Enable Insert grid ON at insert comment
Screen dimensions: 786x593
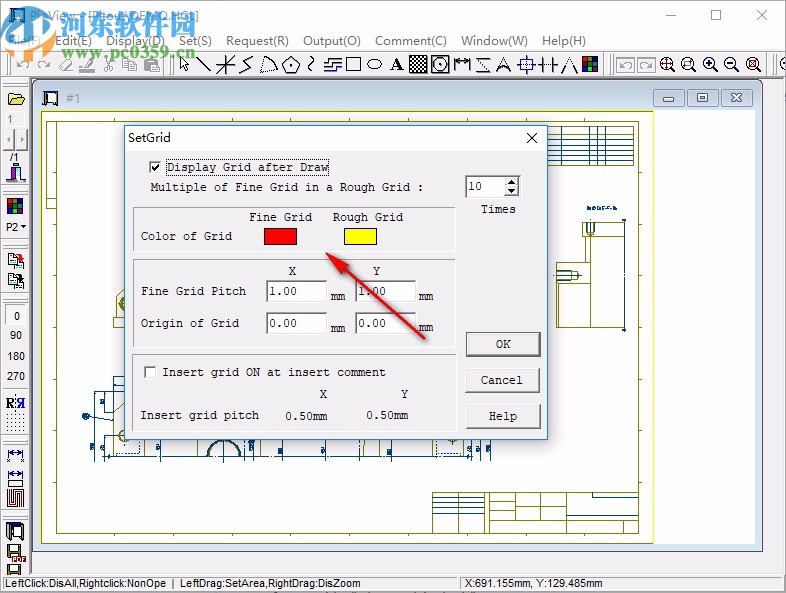pos(150,372)
